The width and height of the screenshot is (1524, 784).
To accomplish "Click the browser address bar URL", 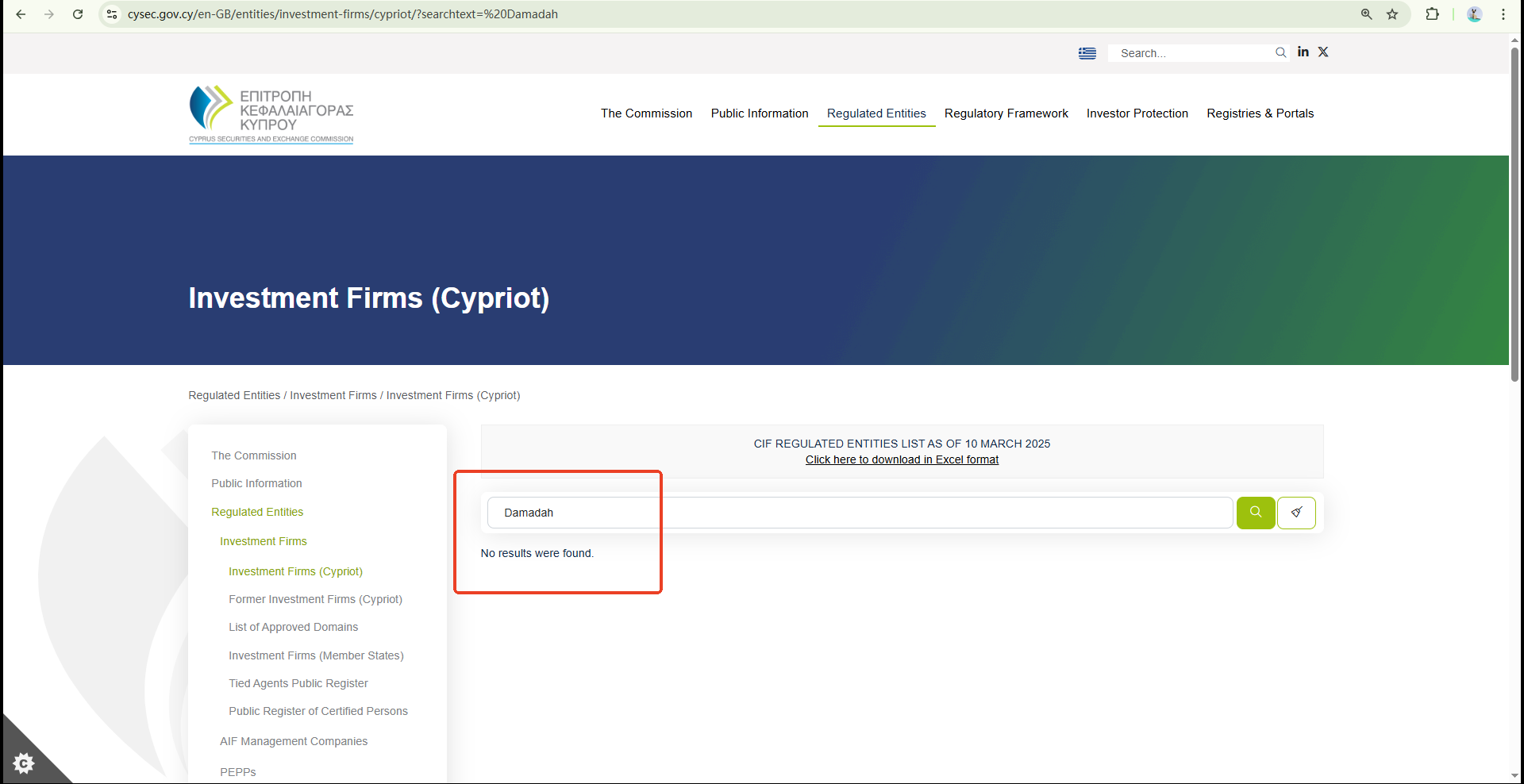I will [x=343, y=14].
